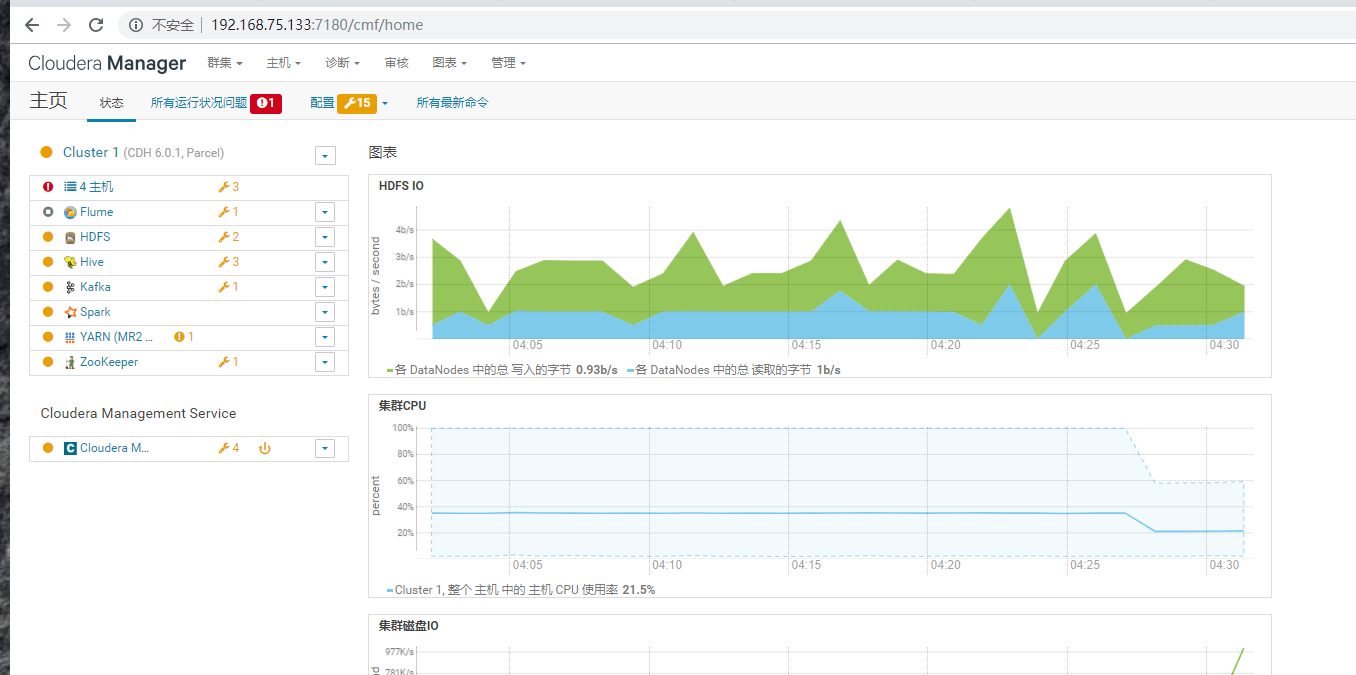Expand the Spark actions dropdown
The image size is (1356, 675).
pyautogui.click(x=324, y=312)
